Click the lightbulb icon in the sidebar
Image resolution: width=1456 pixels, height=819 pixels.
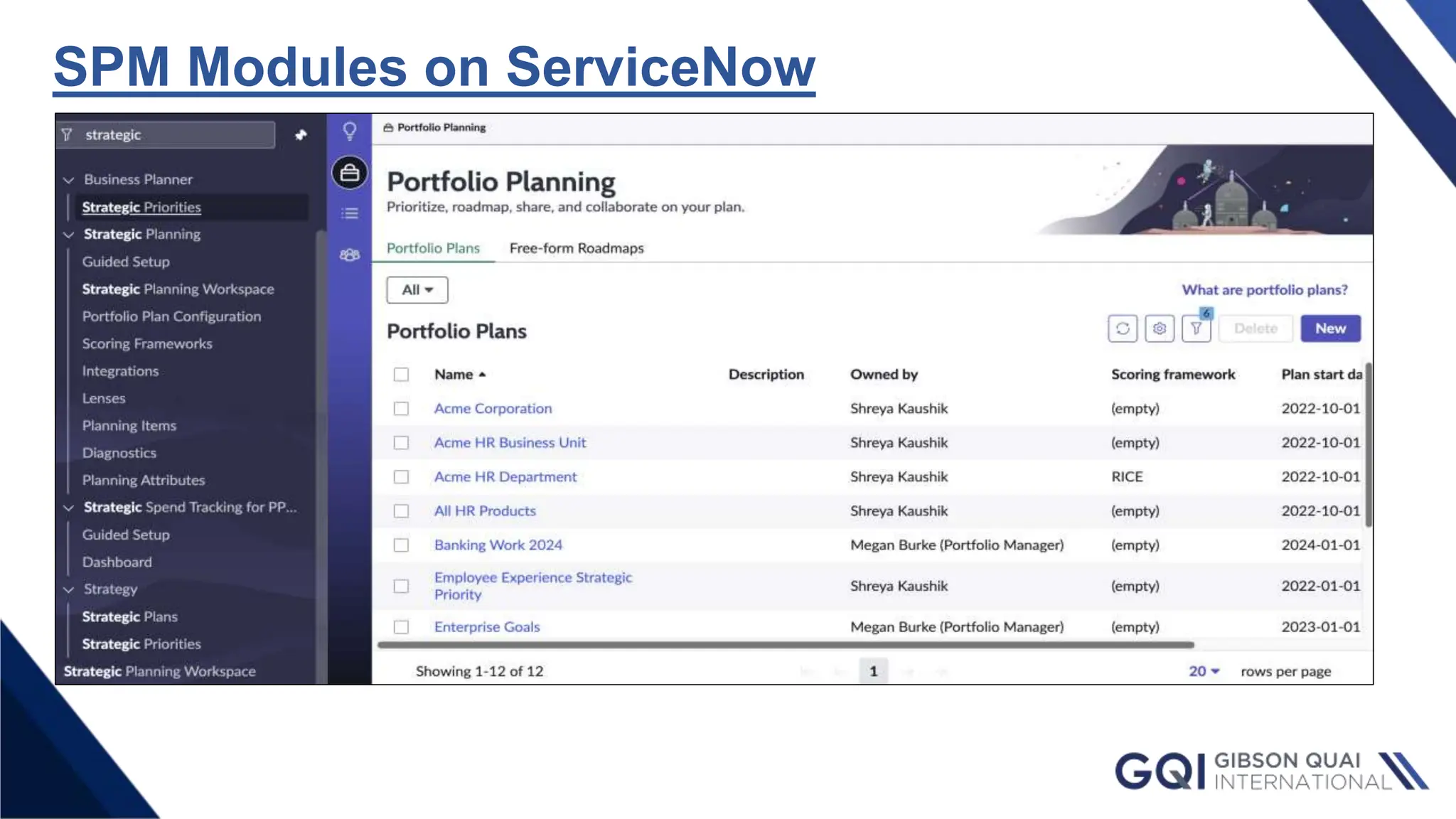[349, 132]
